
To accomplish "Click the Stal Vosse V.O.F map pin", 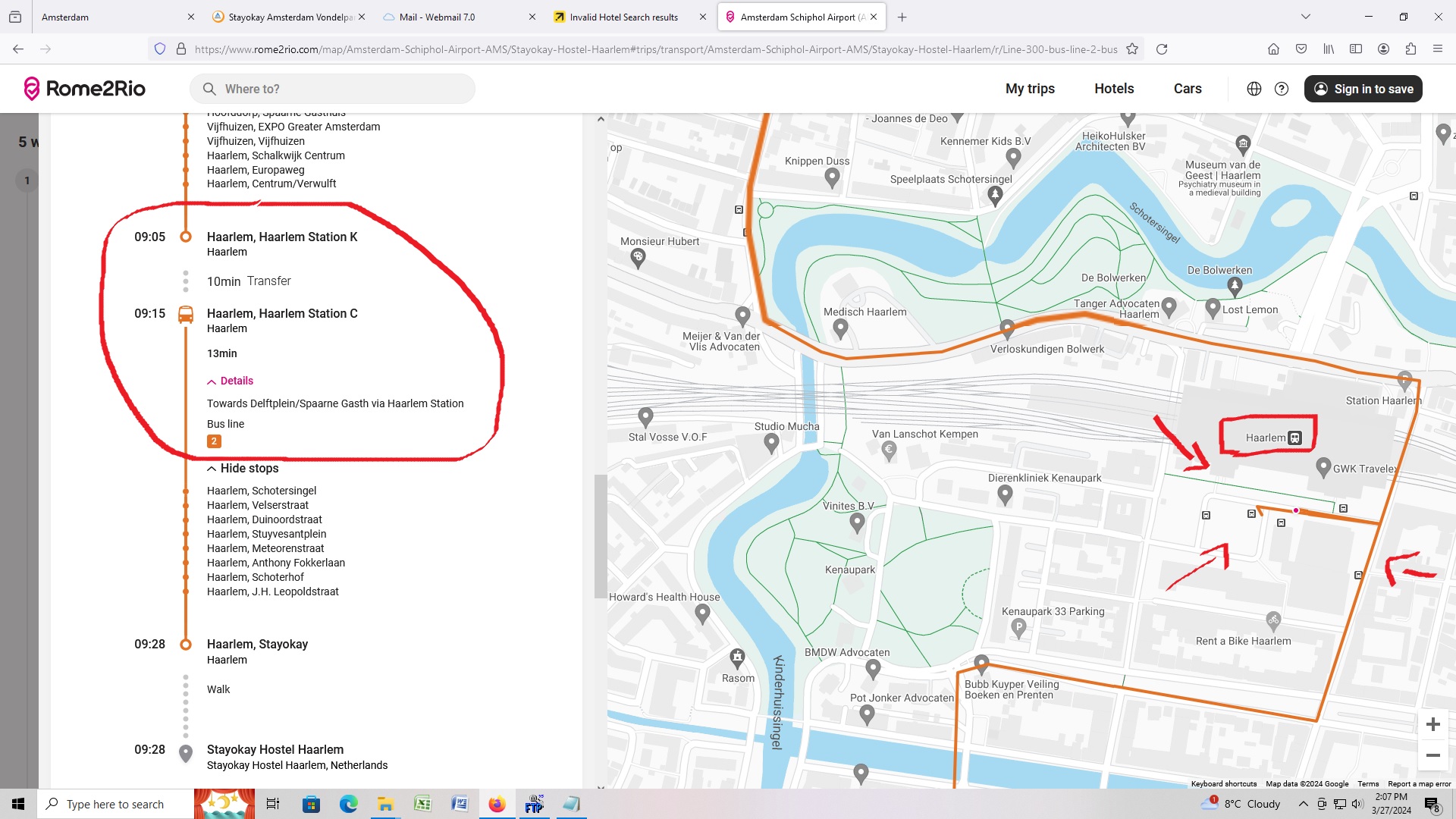I will 645,416.
